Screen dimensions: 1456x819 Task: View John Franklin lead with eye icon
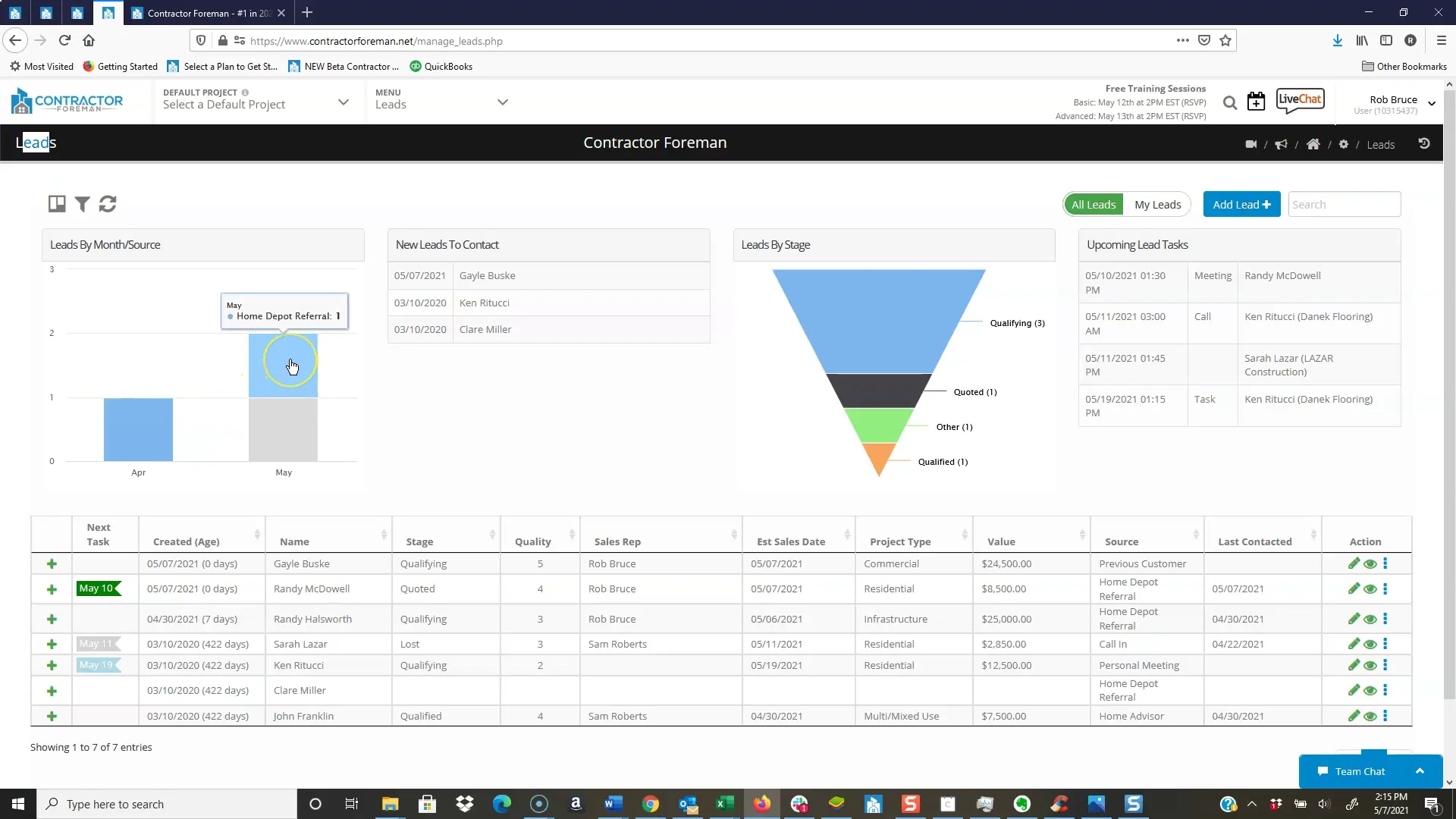pos(1370,717)
